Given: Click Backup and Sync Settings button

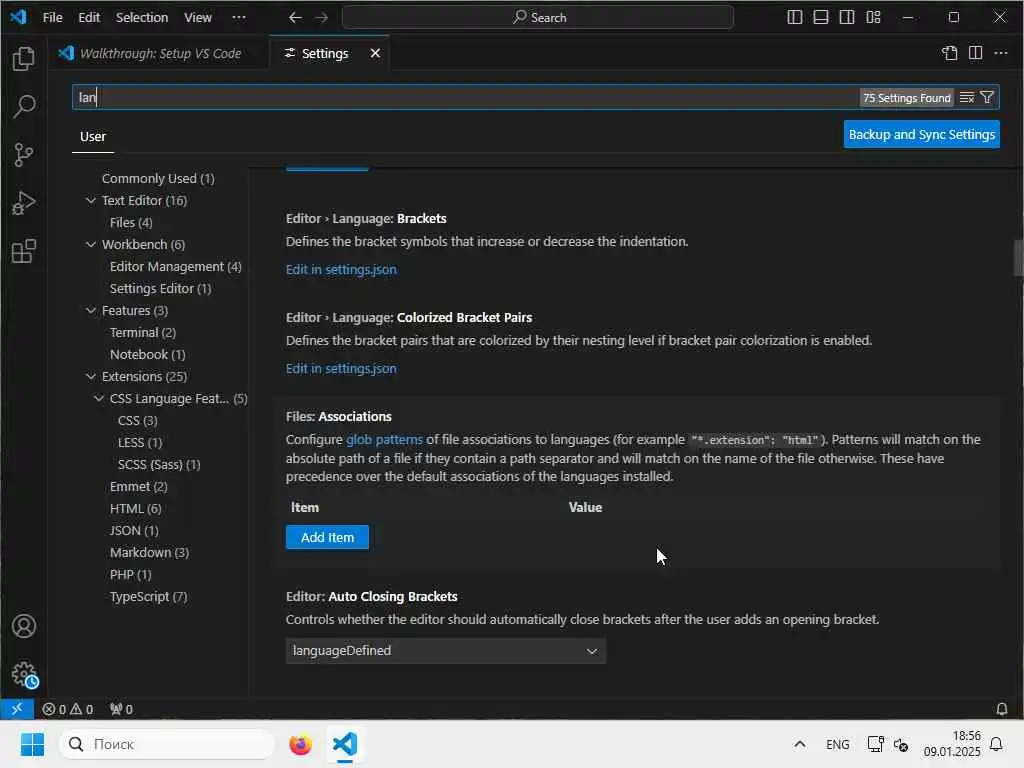Looking at the screenshot, I should pos(921,134).
